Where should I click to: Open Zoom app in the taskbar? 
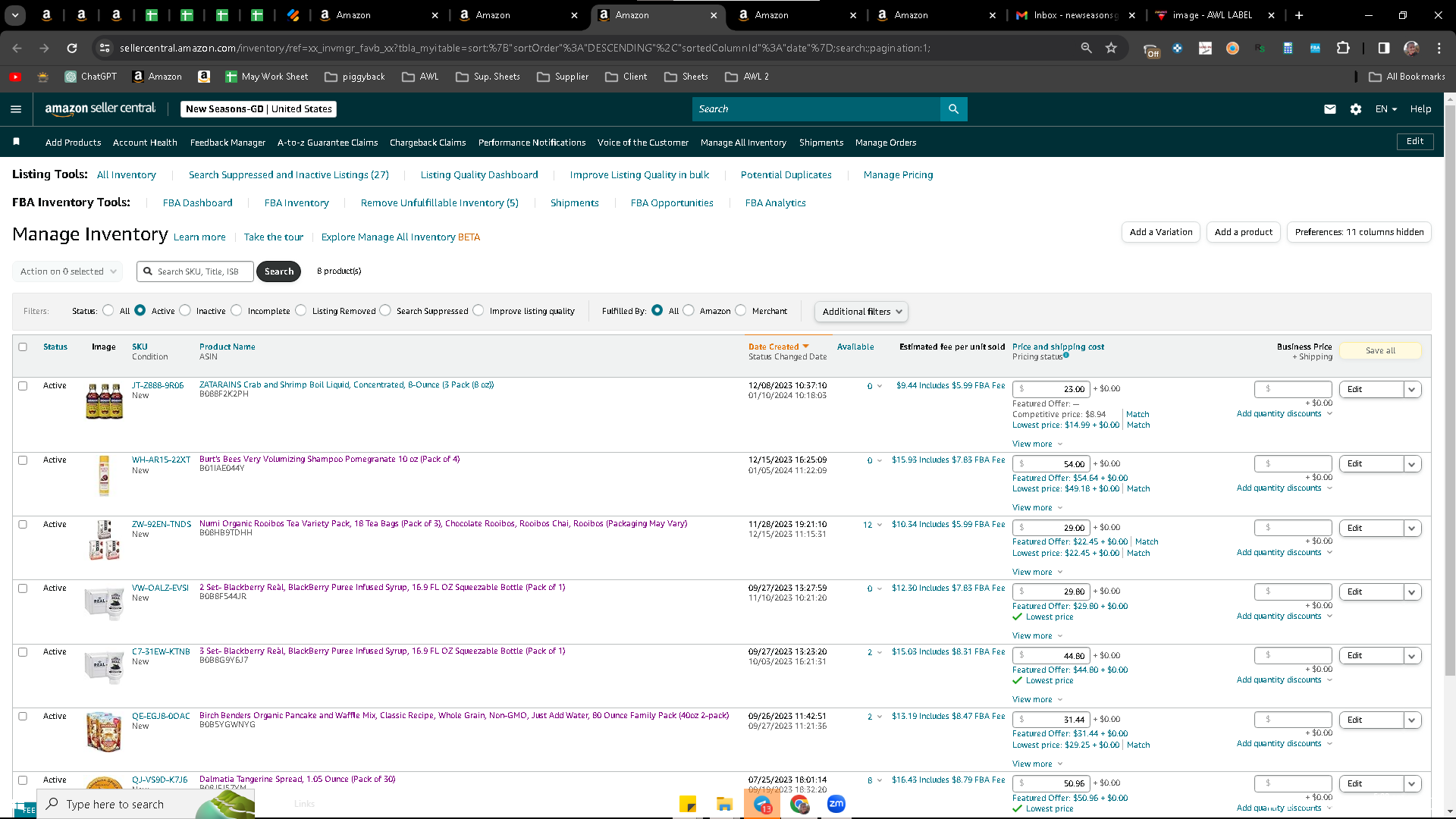click(x=836, y=804)
